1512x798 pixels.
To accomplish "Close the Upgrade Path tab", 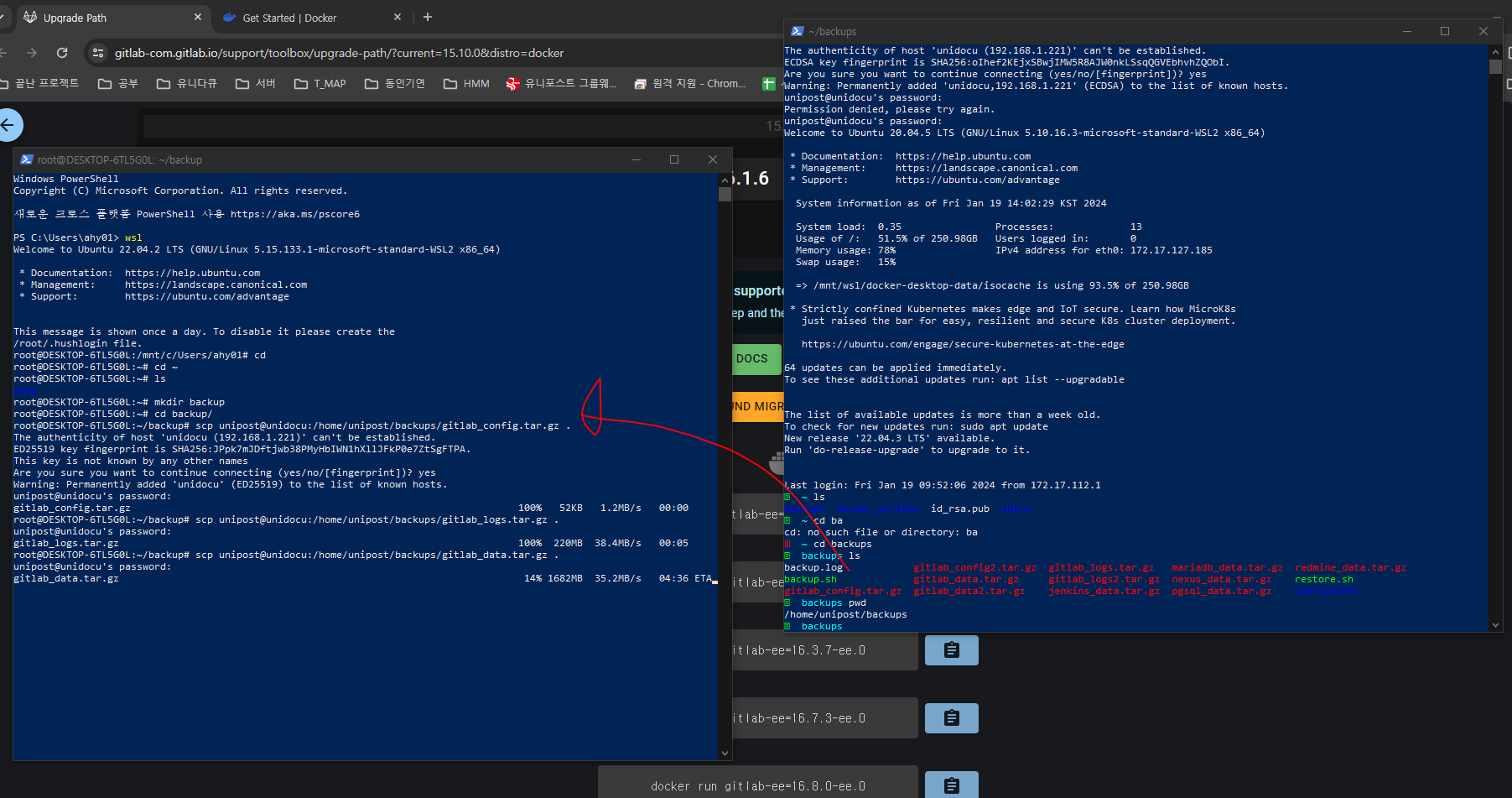I will pos(198,17).
